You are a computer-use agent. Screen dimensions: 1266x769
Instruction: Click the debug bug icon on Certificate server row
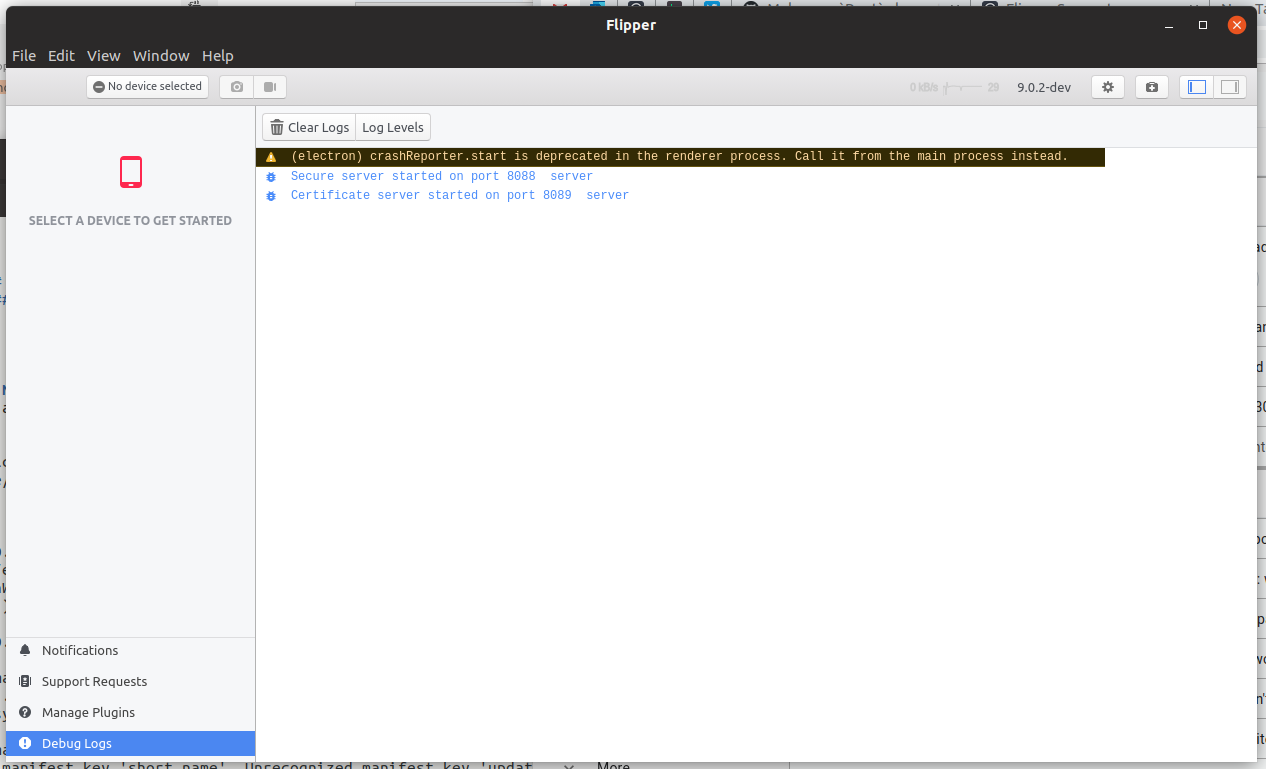point(271,195)
